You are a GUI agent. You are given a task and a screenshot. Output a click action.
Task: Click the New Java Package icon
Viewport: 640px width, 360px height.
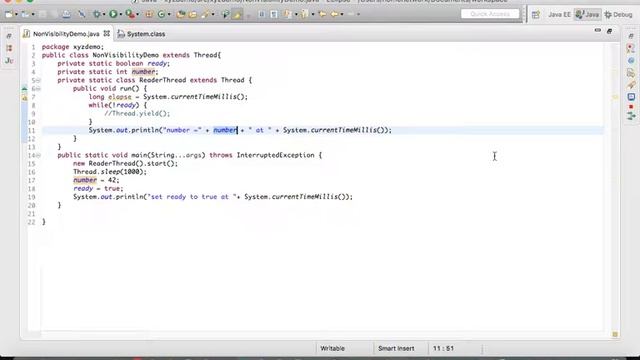click(x=149, y=14)
